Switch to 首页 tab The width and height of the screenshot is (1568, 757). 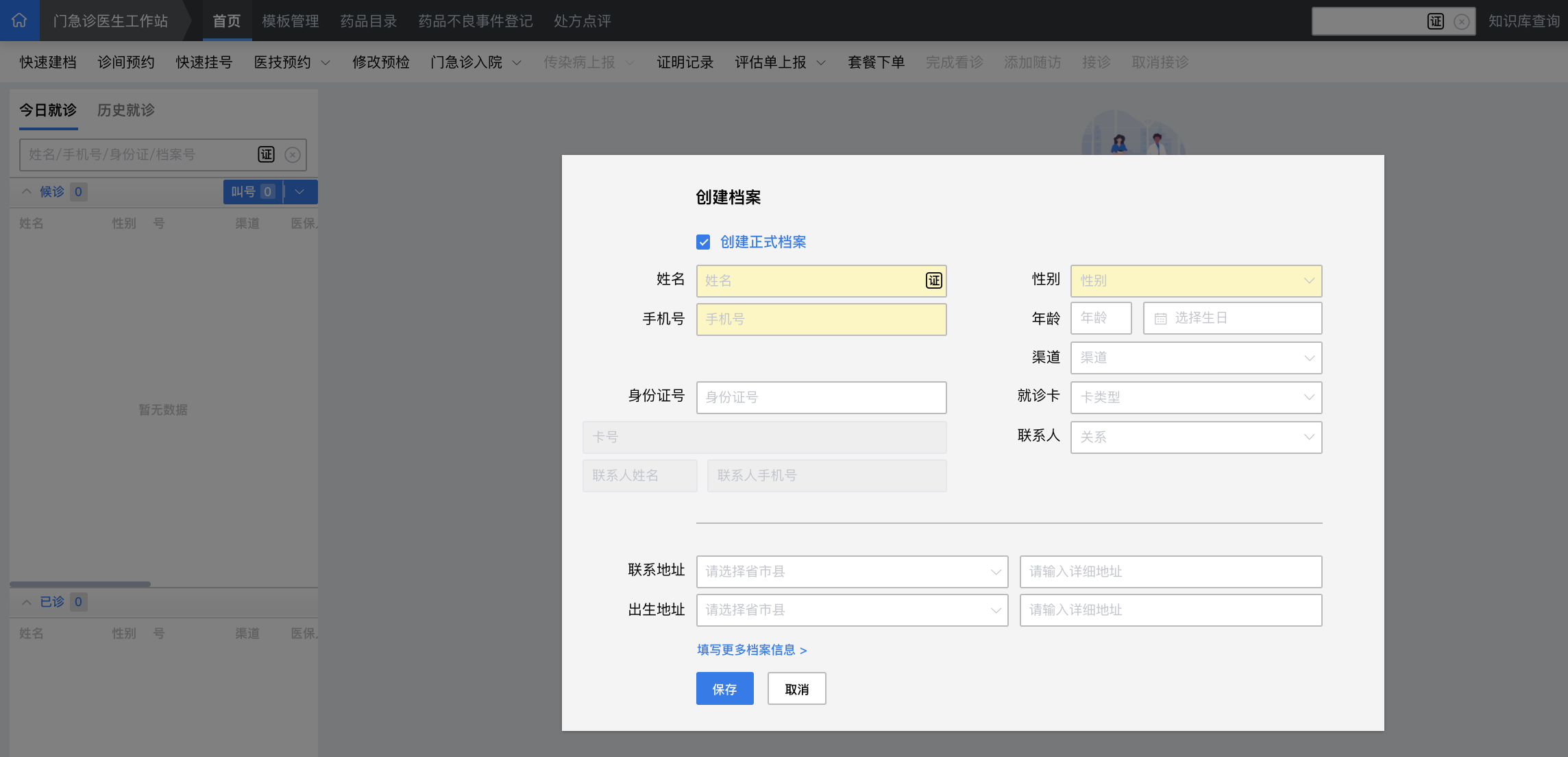point(227,21)
